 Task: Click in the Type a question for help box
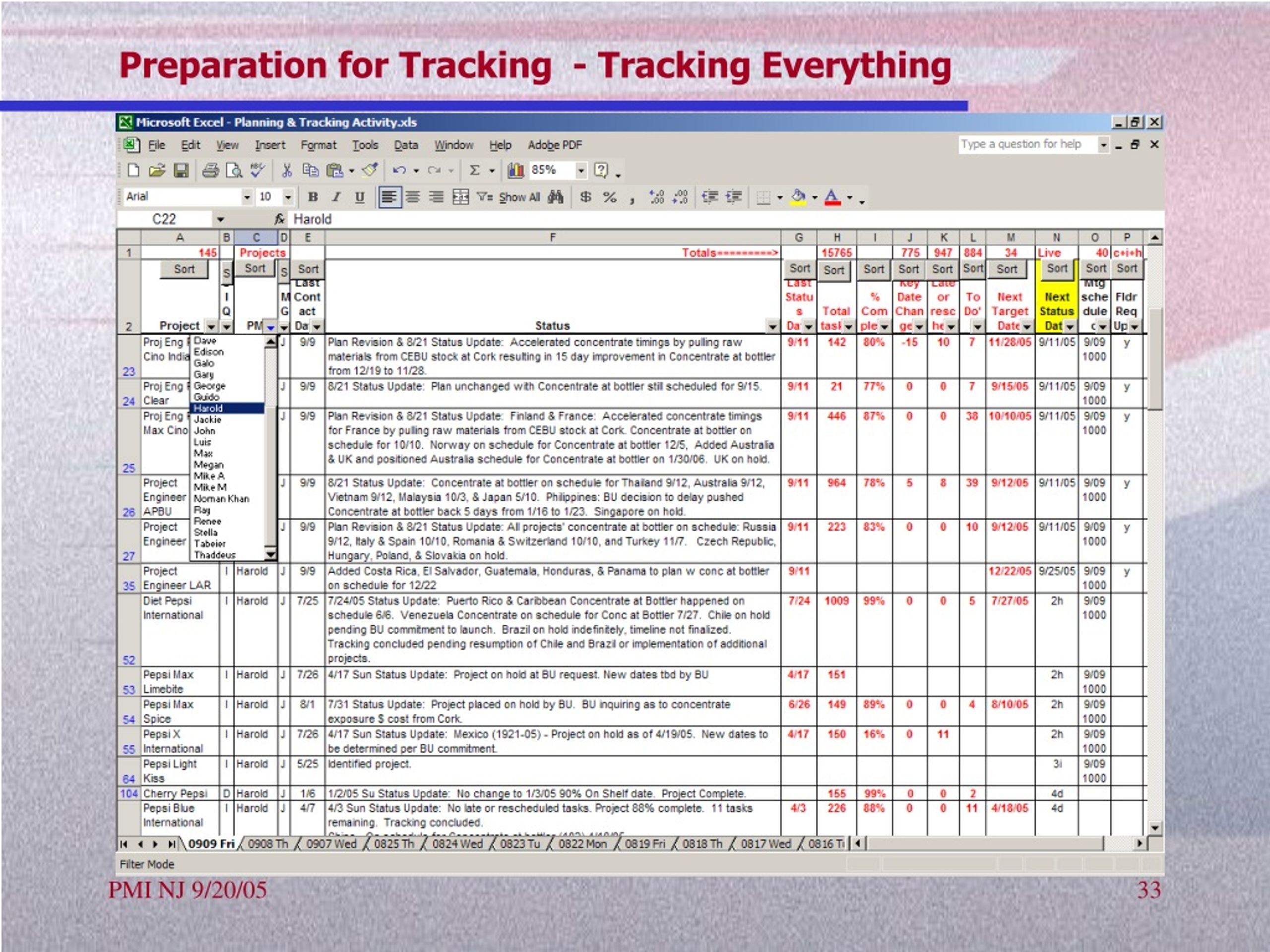1028,145
